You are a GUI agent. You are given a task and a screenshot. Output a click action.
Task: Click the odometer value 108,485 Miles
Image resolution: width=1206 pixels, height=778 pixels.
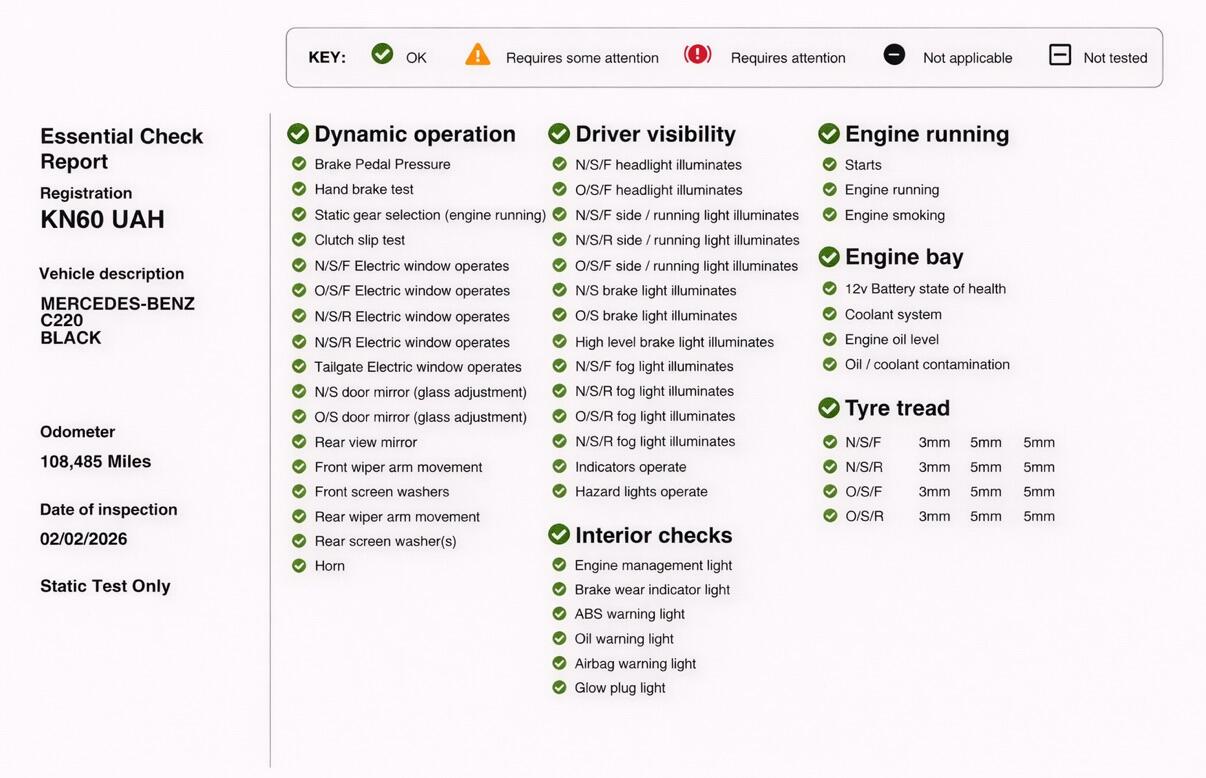(x=95, y=462)
